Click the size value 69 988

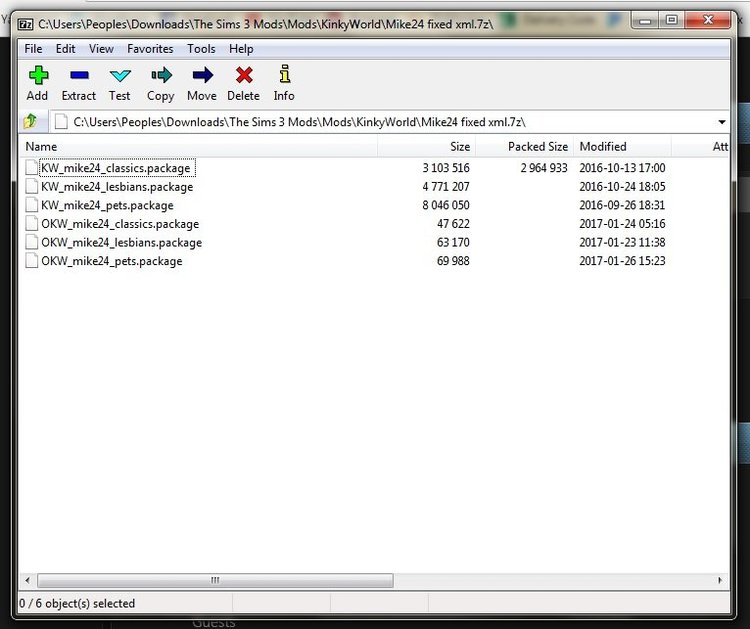453,261
